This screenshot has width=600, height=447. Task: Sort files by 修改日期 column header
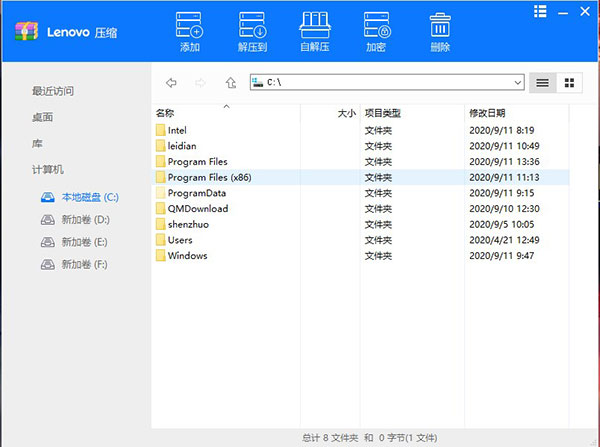pyautogui.click(x=487, y=113)
